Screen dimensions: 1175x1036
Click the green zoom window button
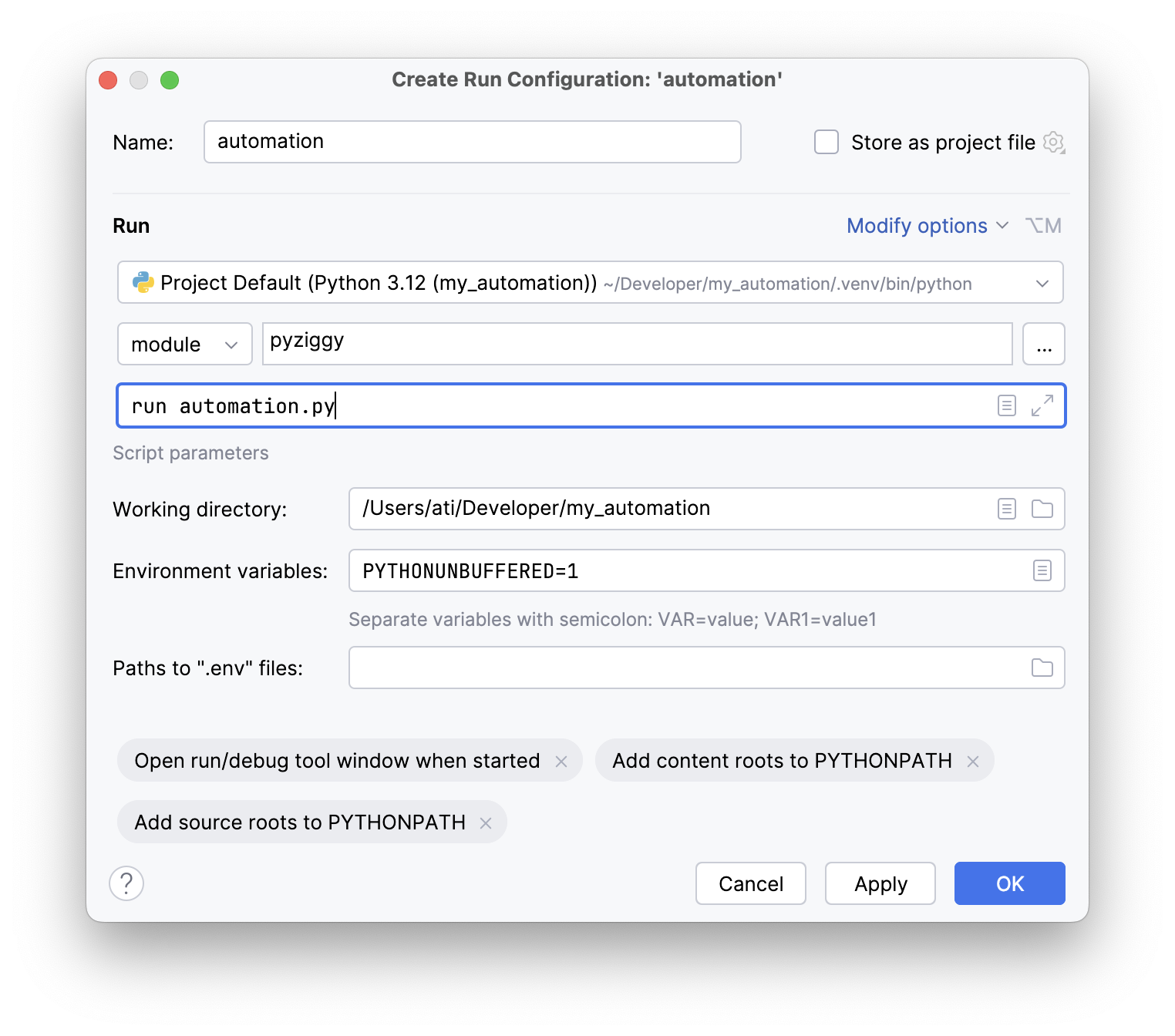click(x=170, y=80)
